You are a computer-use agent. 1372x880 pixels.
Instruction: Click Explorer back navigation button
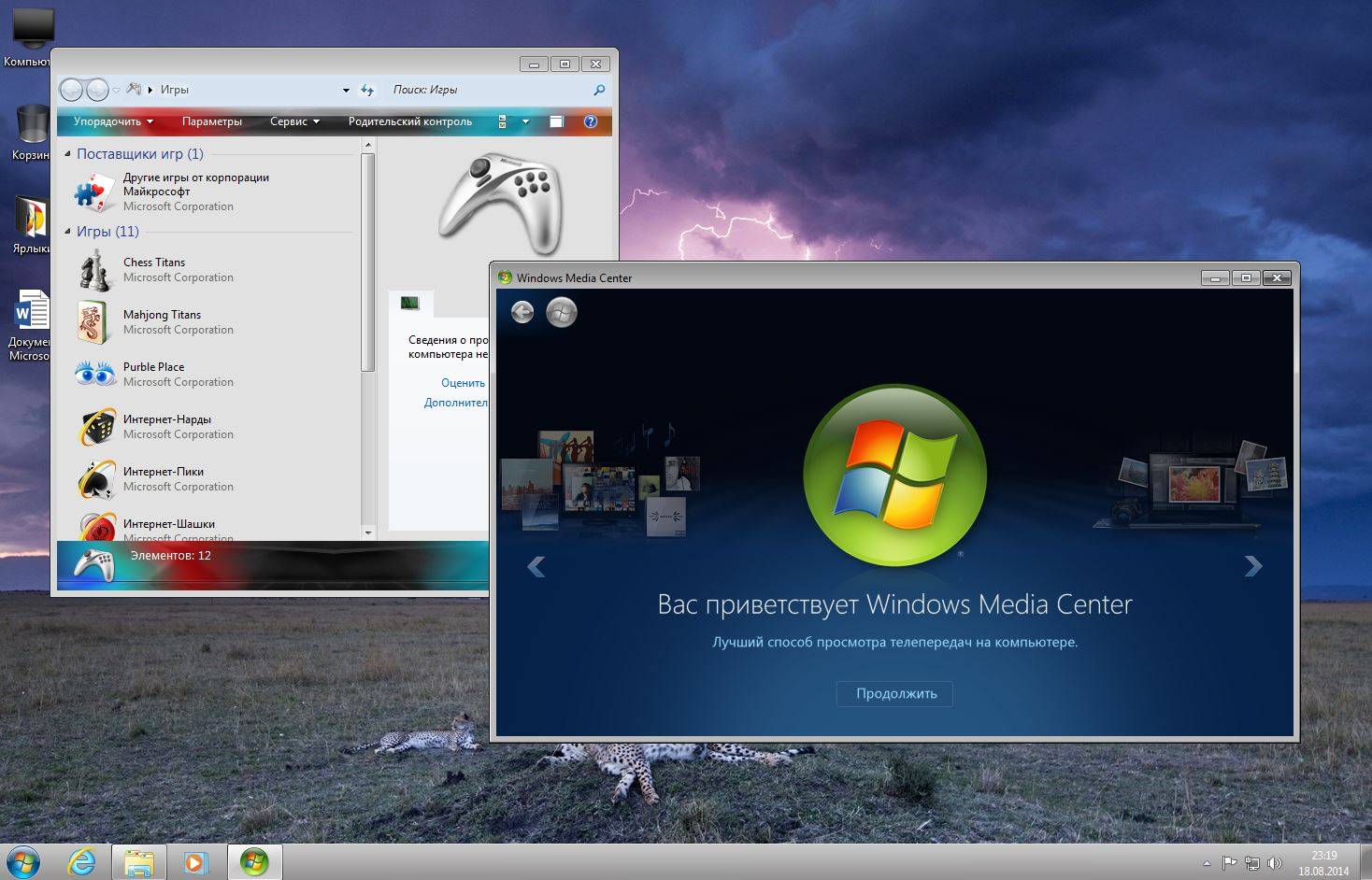72,90
